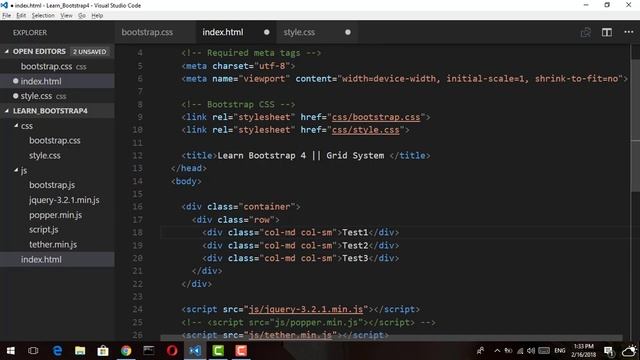Open the Selection menu

(43, 16)
